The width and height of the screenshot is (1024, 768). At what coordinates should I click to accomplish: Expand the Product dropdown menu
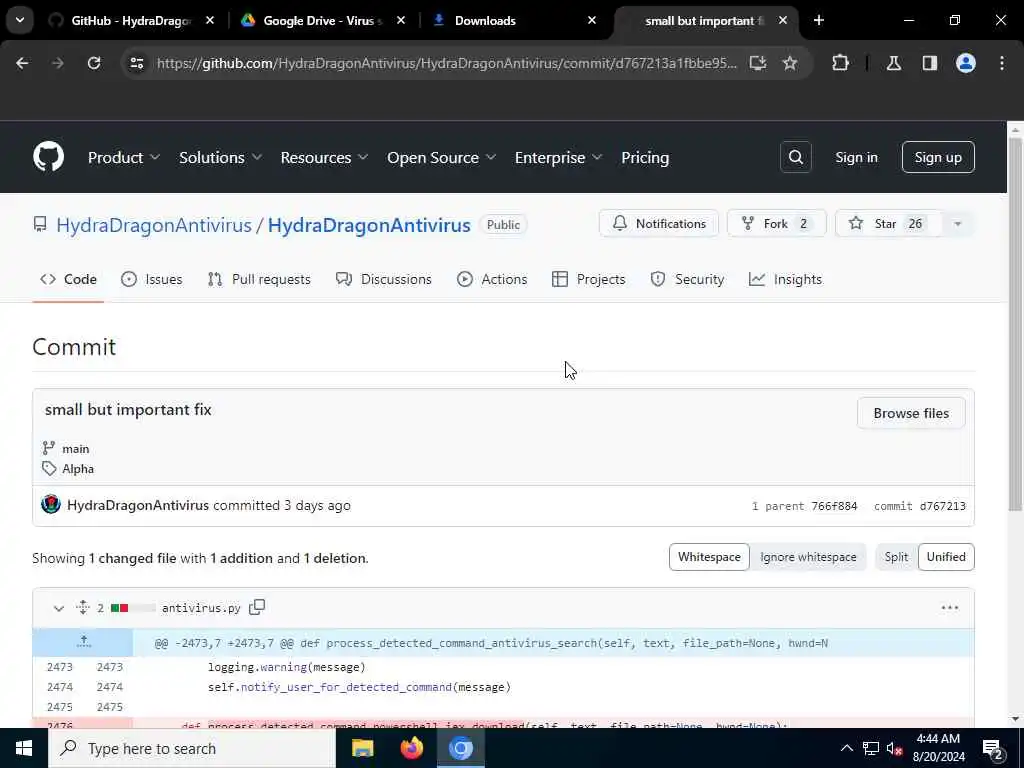pyautogui.click(x=124, y=157)
